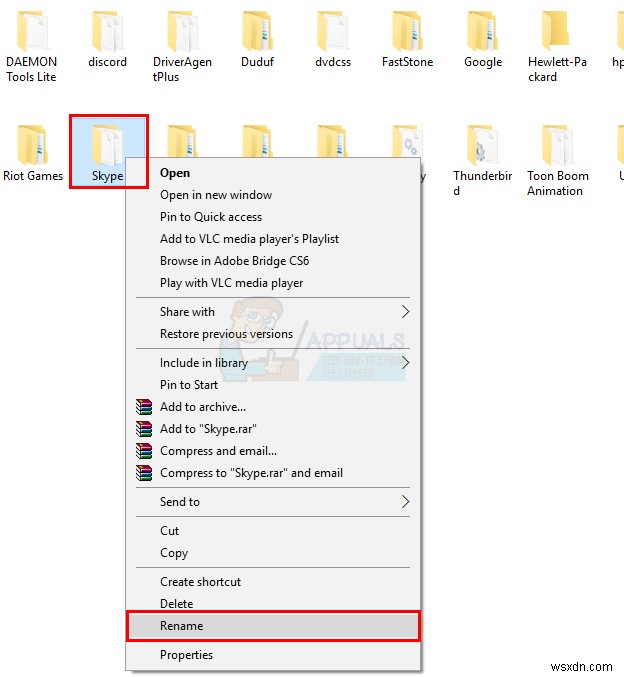Image resolution: width=624 pixels, height=677 pixels.
Task: Click WinRAR icon beside Compress to "Skype.rar" and email
Action: (x=144, y=473)
